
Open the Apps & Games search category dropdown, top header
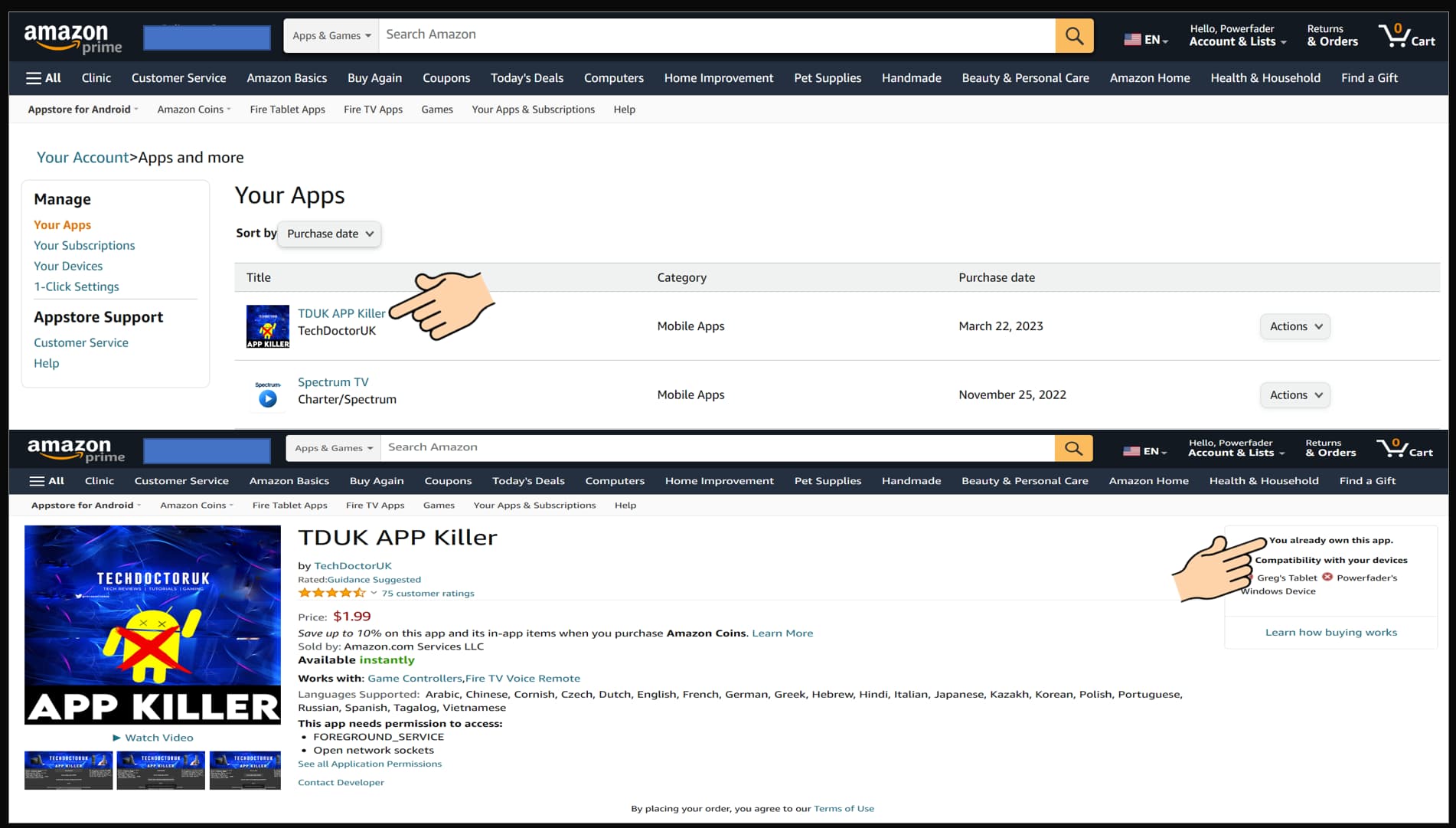(x=331, y=36)
